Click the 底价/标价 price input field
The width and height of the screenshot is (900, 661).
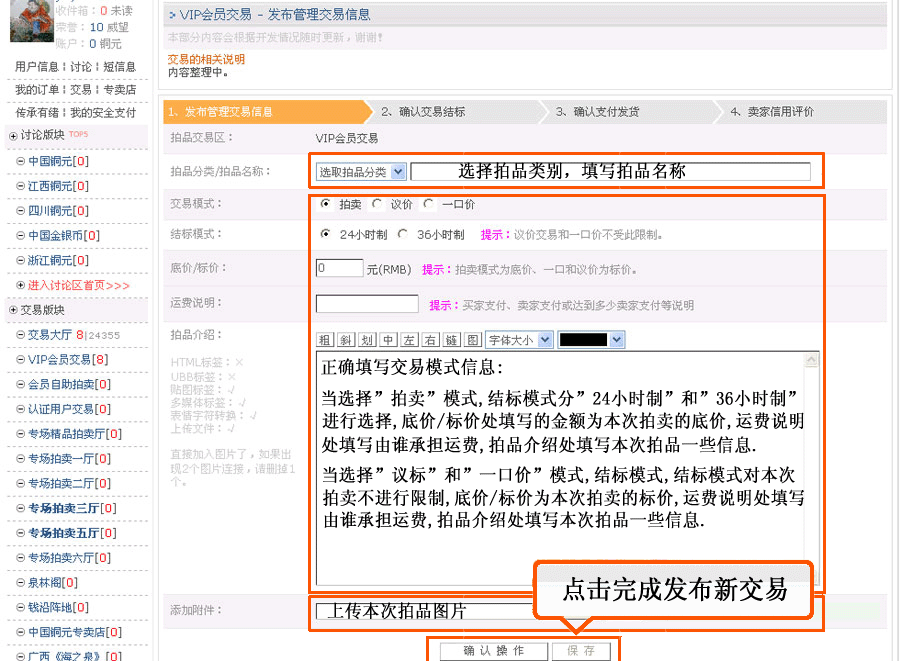pos(339,268)
